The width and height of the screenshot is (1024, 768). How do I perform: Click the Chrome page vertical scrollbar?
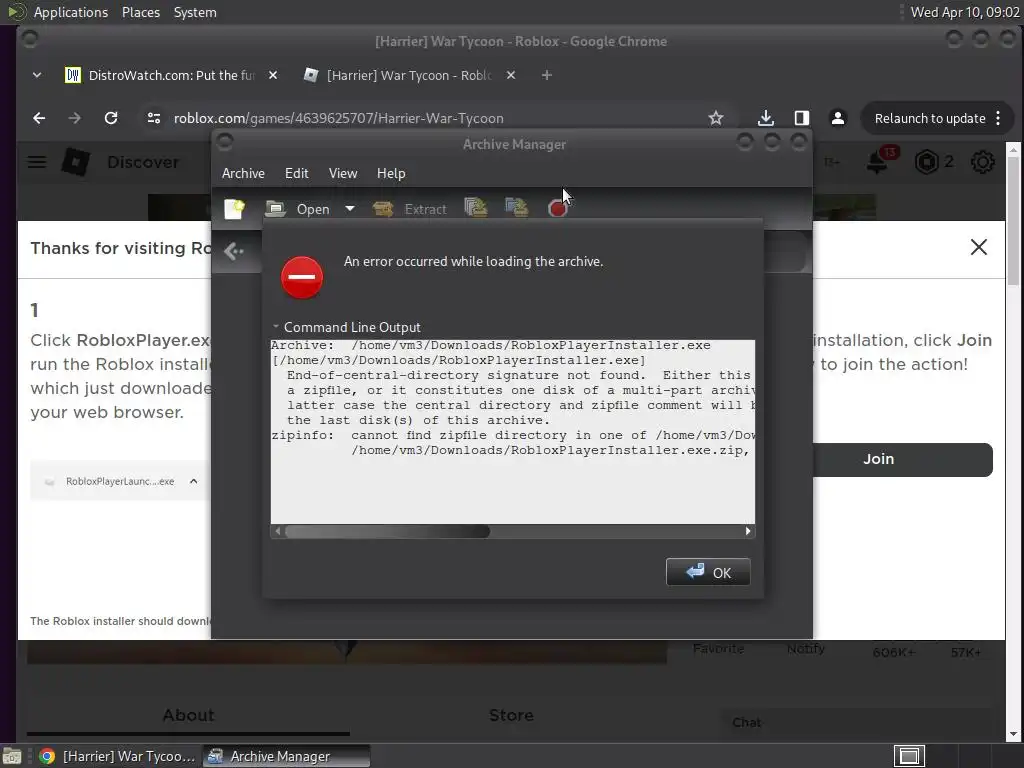pos(1013,221)
